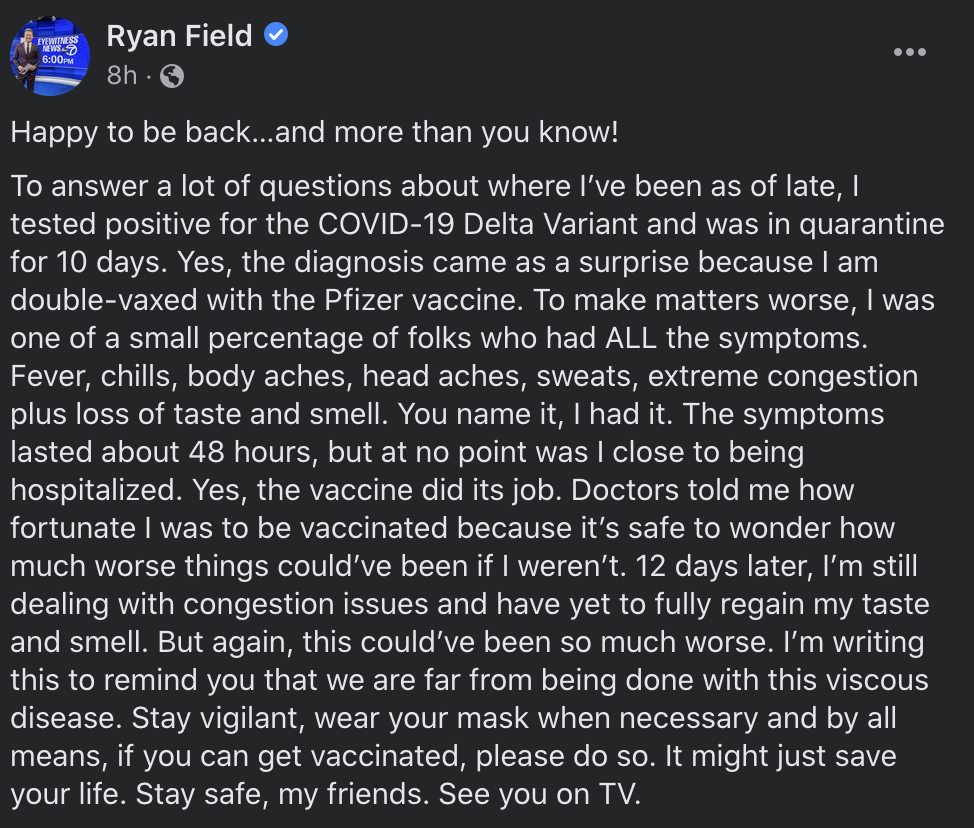Click "Fever, chills, body aches" text
This screenshot has height=828, width=974.
pyautogui.click(x=181, y=377)
